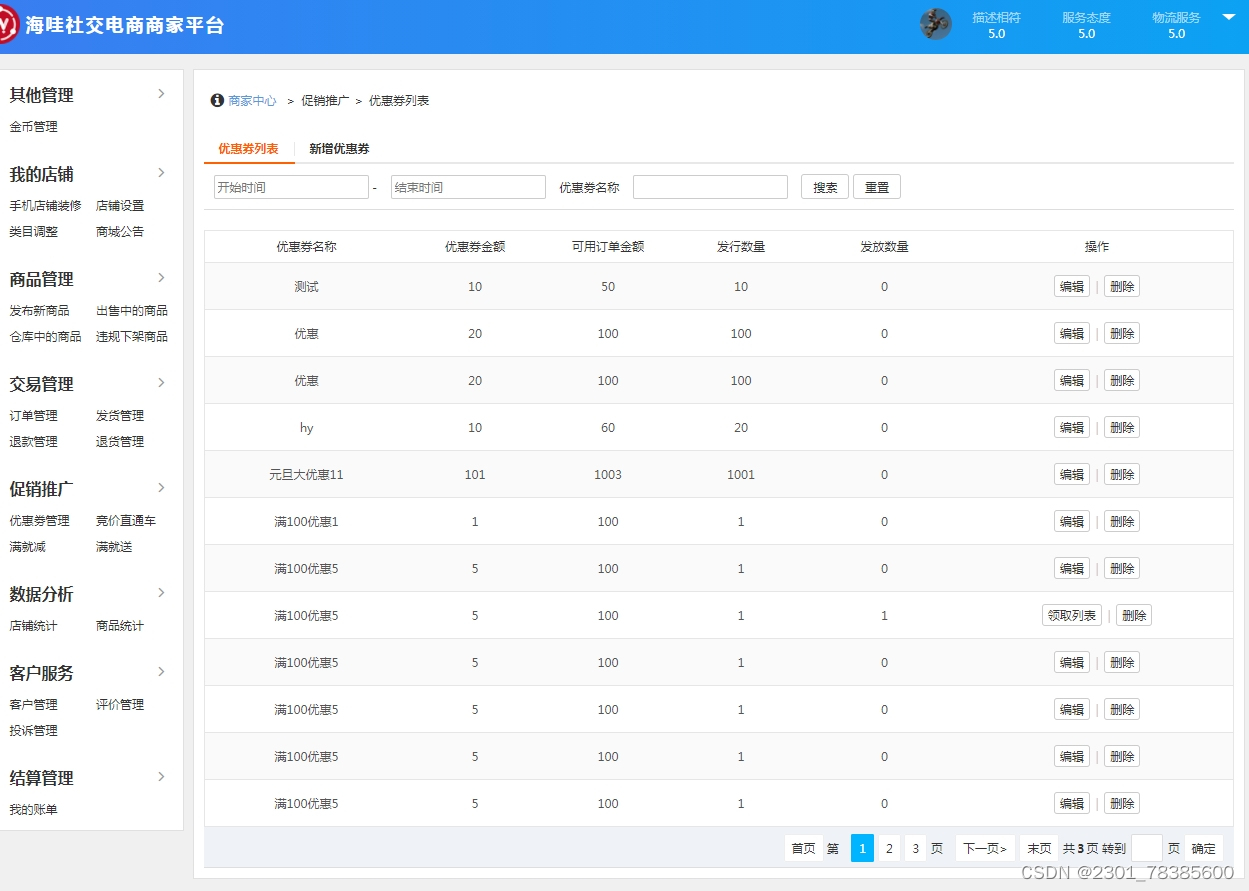Select the 元旦大优惠11 name cell

(x=306, y=475)
